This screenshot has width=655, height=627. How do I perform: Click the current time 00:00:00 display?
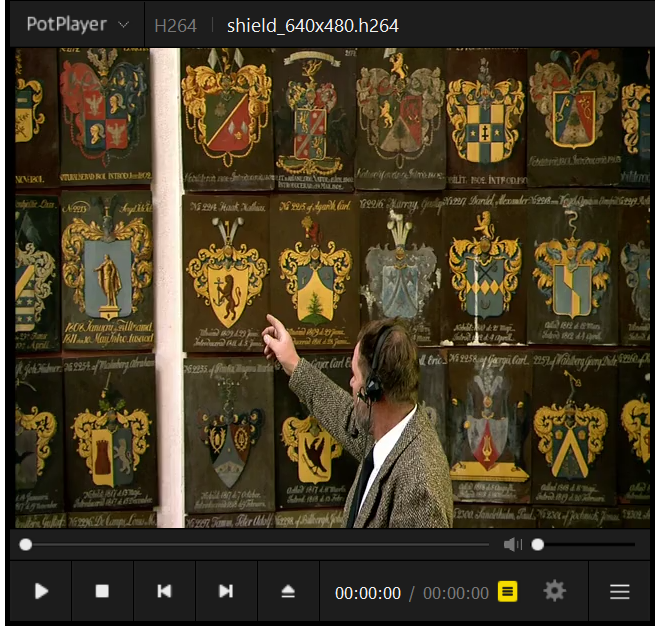(368, 593)
